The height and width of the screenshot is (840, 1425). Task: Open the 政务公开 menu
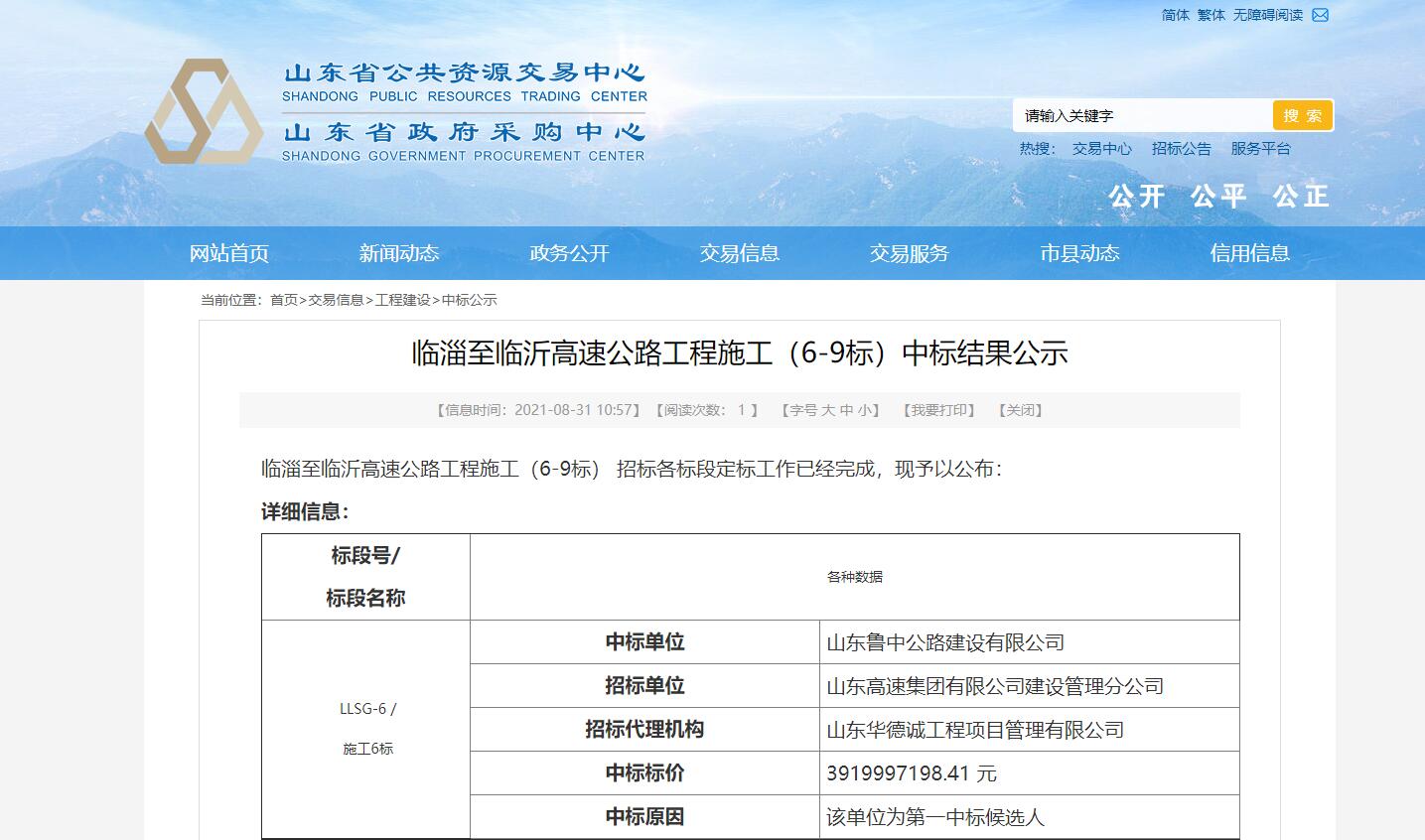(x=570, y=253)
